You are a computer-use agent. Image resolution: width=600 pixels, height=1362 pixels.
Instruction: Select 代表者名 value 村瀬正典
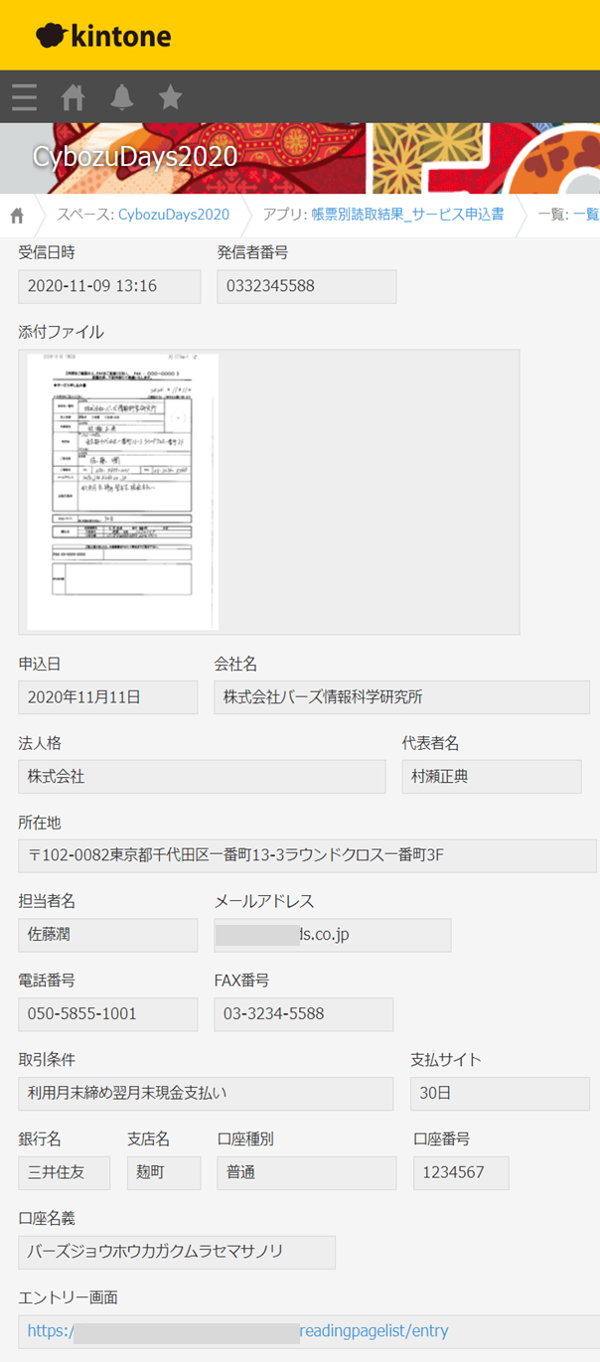492,776
